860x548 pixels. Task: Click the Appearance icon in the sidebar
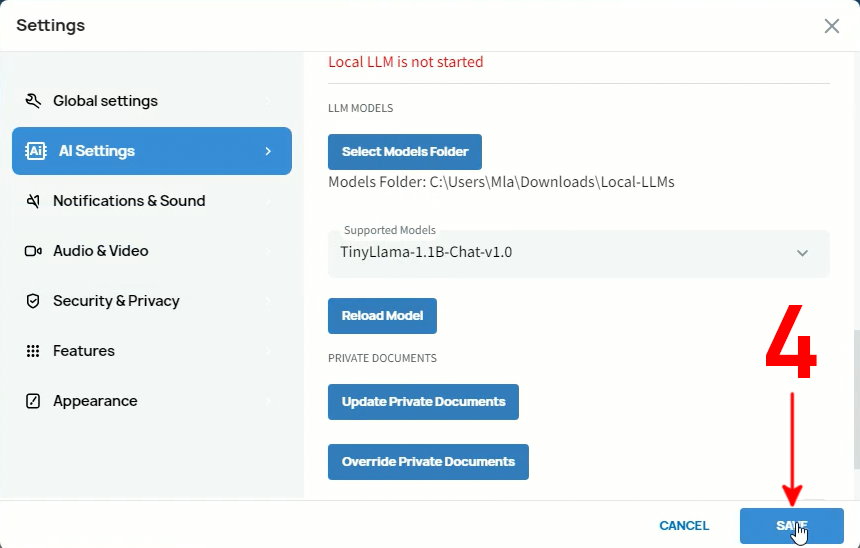coord(33,401)
